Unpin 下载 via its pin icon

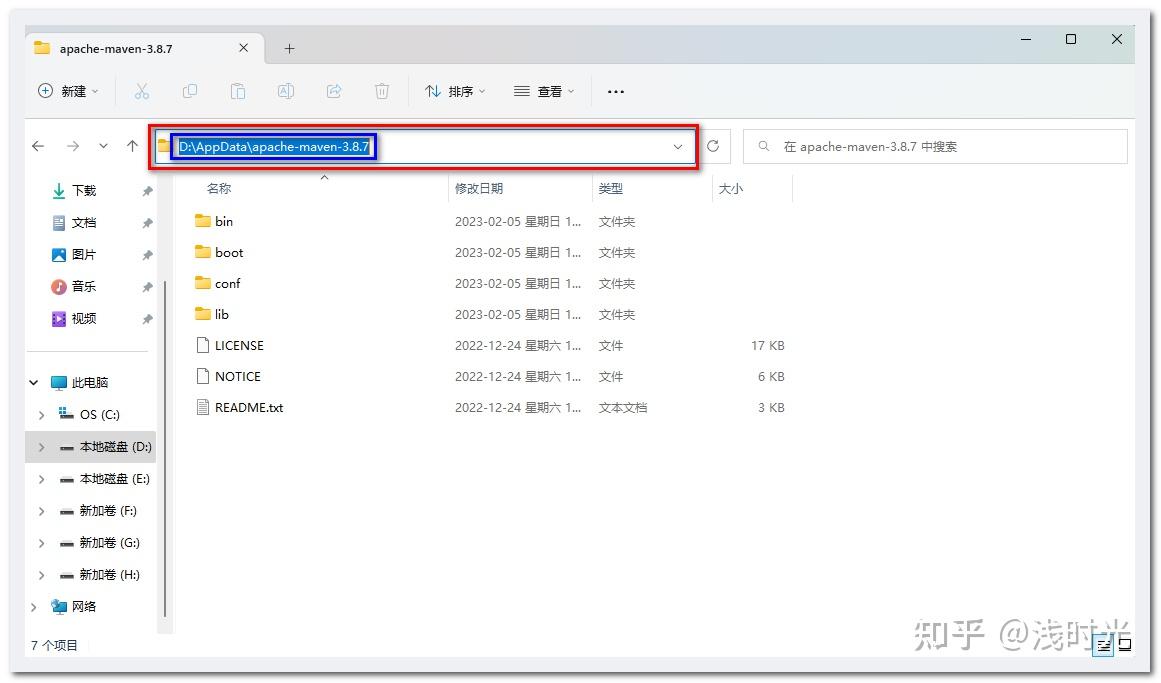click(x=147, y=191)
